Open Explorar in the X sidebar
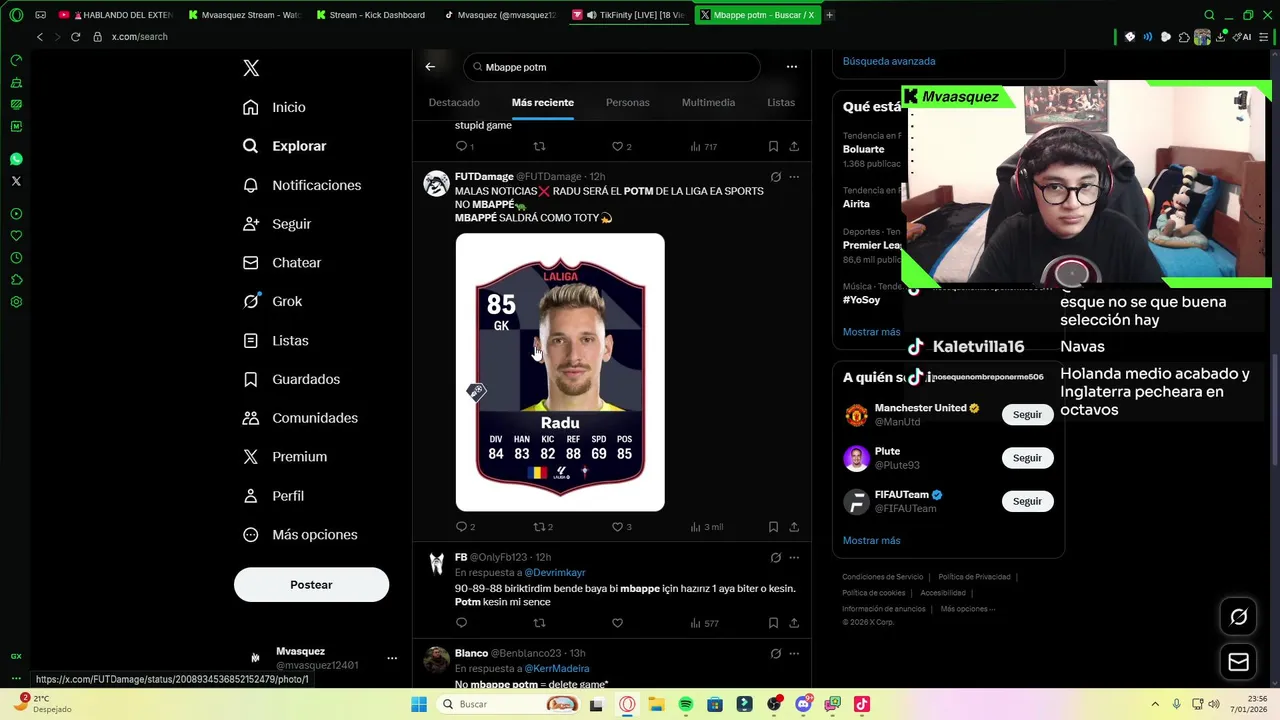The image size is (1280, 720). [285, 146]
